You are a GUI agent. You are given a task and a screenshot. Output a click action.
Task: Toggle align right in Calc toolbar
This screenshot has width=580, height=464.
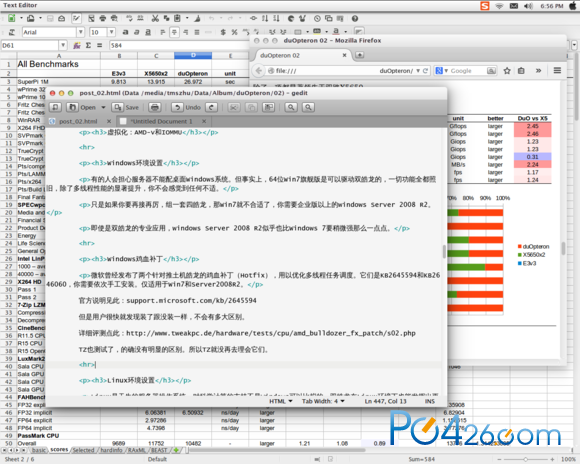click(186, 32)
